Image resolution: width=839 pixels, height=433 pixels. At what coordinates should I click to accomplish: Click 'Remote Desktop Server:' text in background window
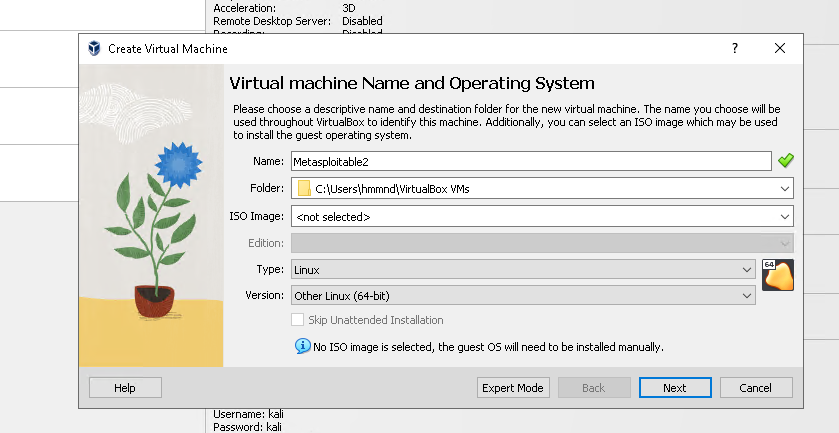(272, 21)
